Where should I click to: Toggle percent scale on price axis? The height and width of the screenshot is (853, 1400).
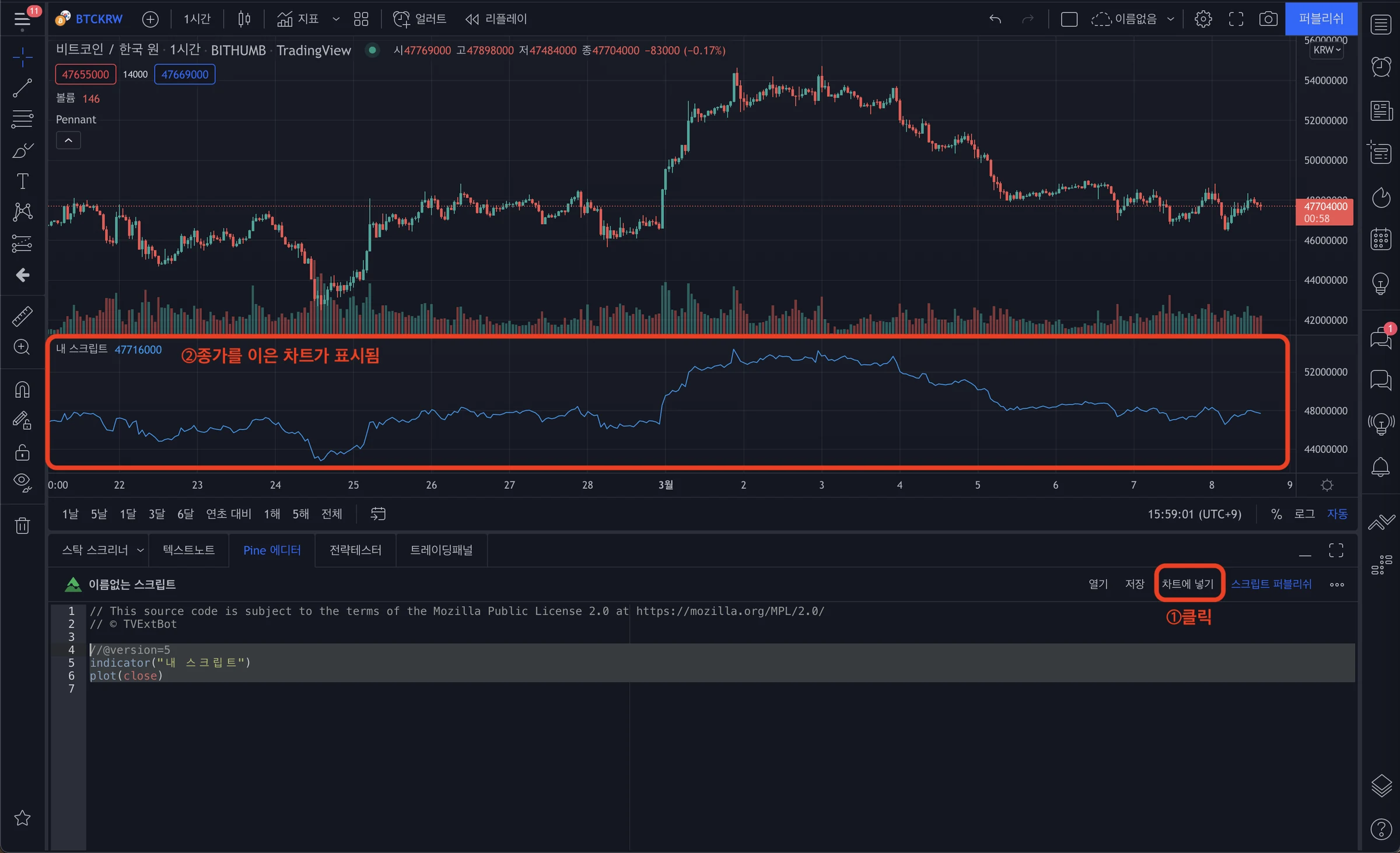click(1276, 514)
